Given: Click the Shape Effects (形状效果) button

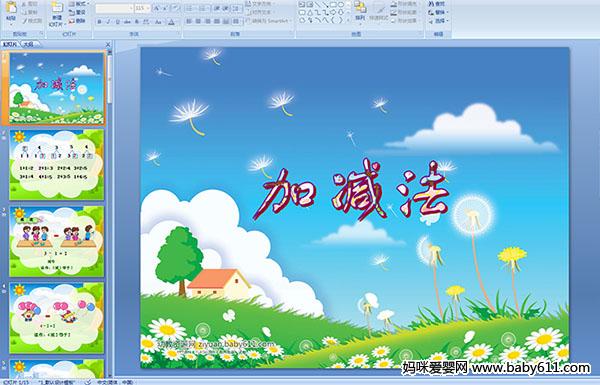Looking at the screenshot, I should [404, 21].
